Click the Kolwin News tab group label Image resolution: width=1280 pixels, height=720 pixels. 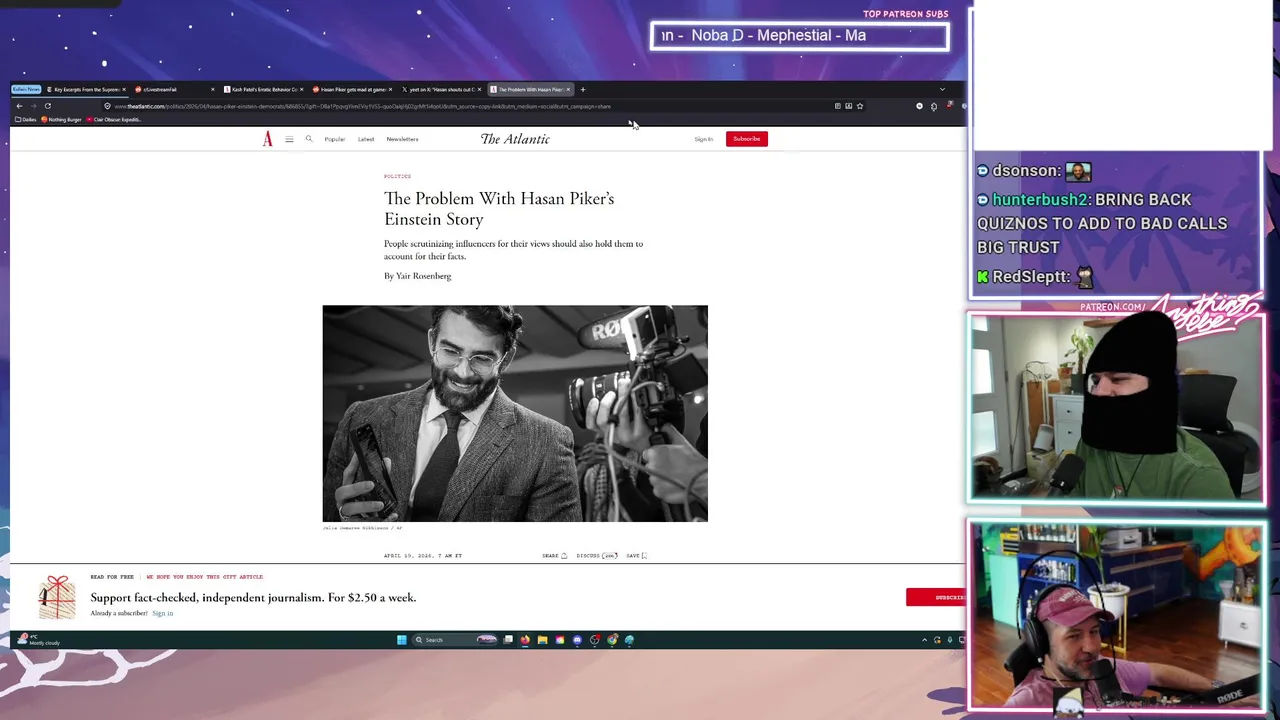coord(26,89)
